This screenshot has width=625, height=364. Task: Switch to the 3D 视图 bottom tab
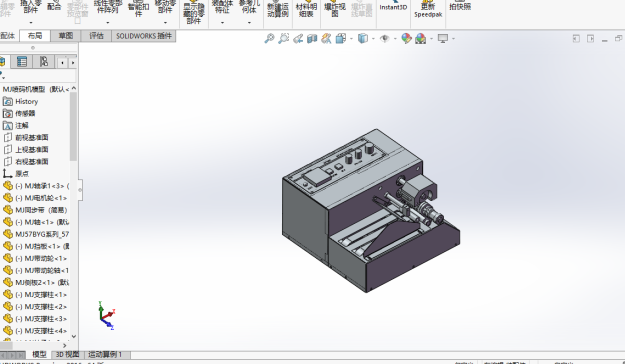click(x=67, y=354)
